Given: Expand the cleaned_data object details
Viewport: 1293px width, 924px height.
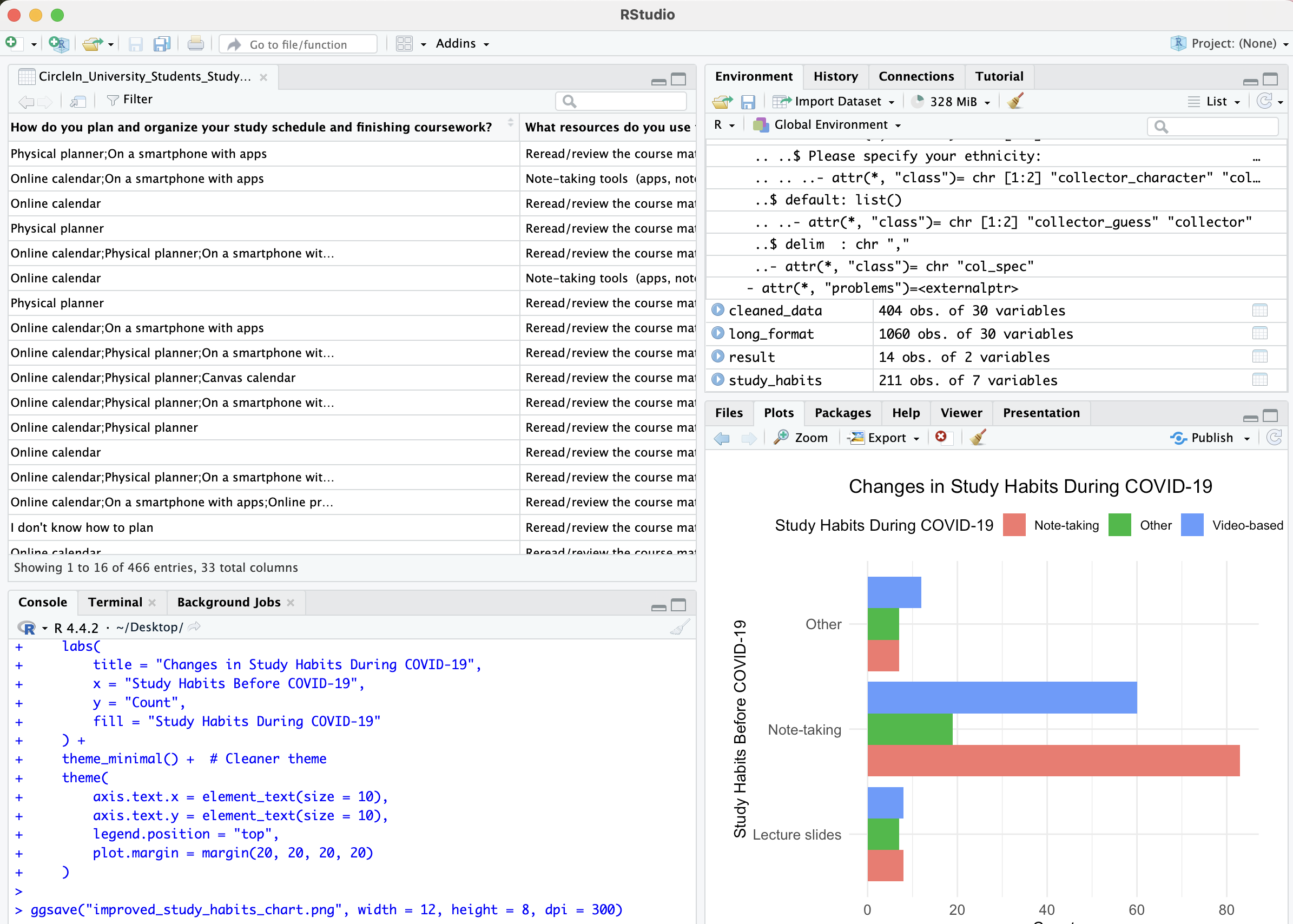Looking at the screenshot, I should coord(718,310).
